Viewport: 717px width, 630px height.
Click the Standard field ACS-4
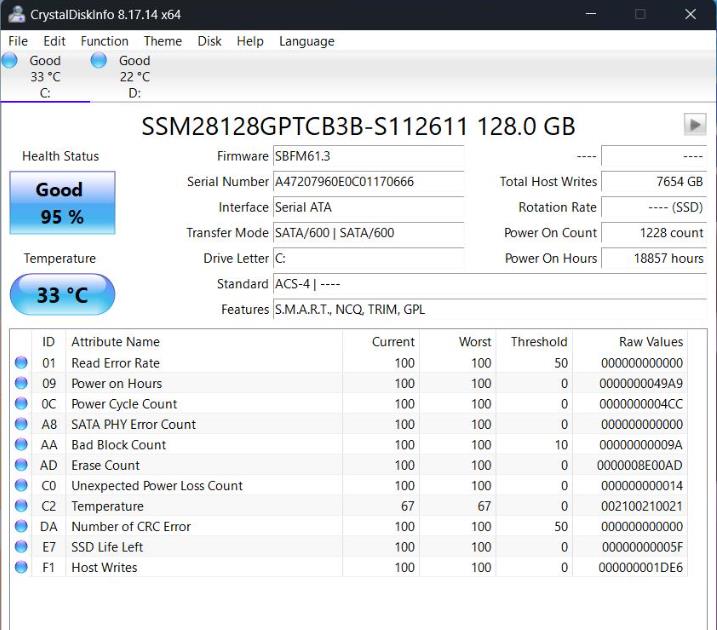tap(490, 284)
